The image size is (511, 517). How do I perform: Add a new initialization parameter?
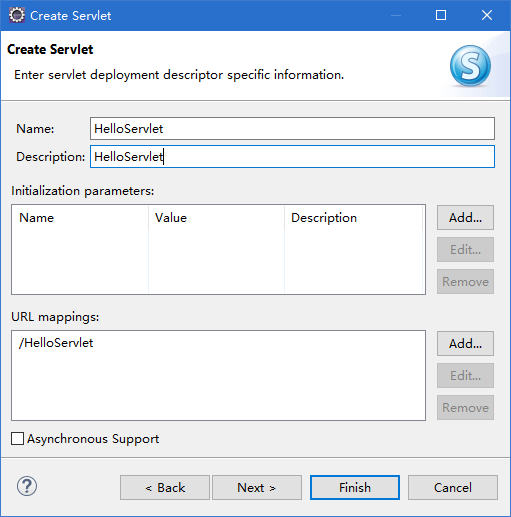(465, 218)
